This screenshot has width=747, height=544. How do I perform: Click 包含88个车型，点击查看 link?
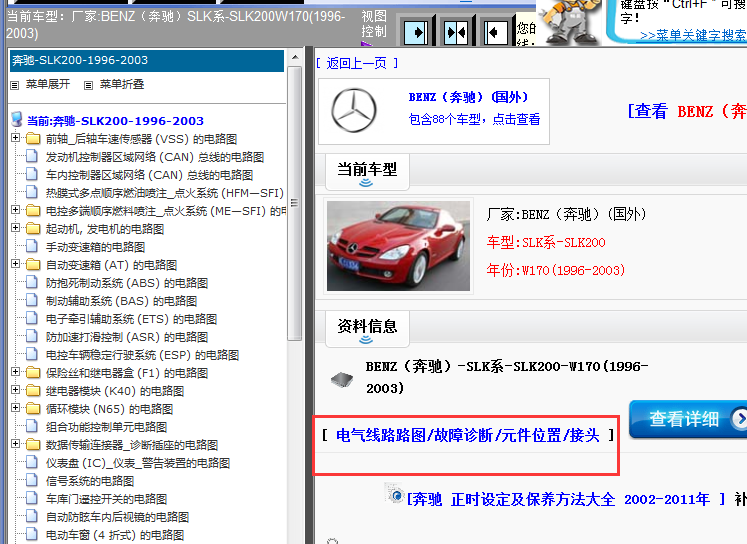[474, 119]
